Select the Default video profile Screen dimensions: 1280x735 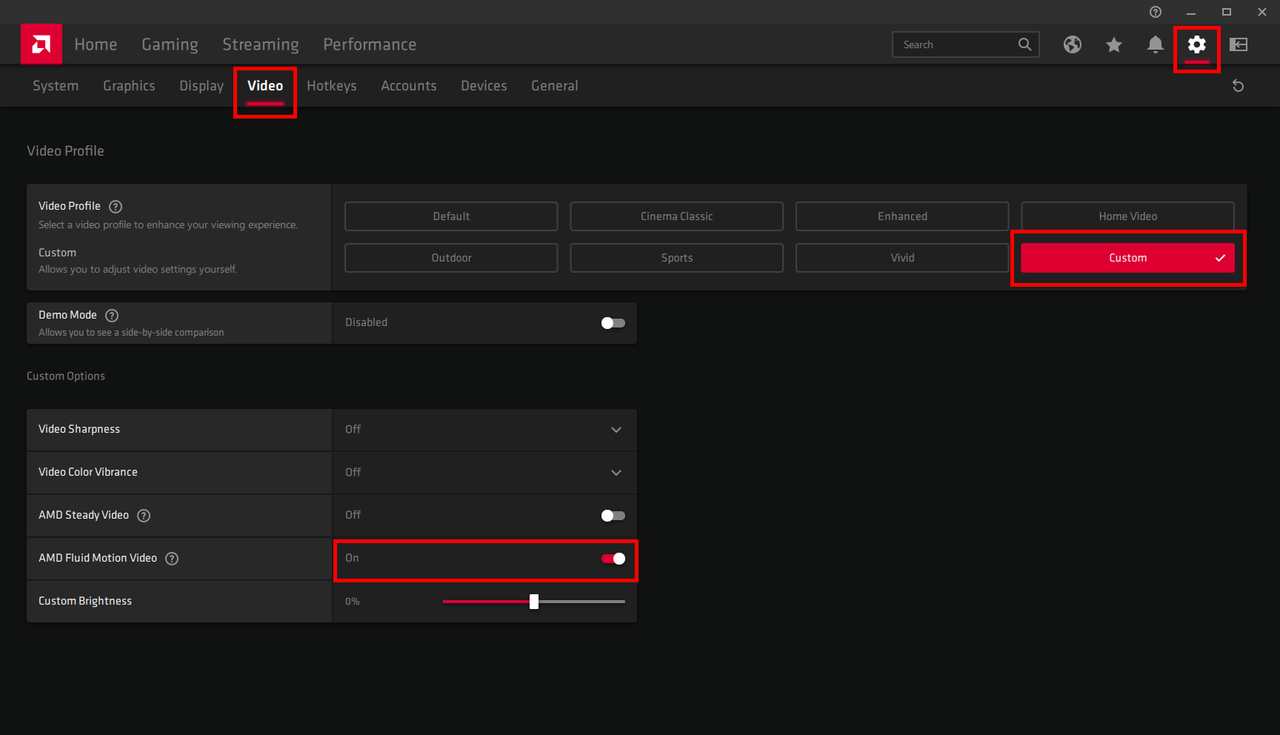point(451,216)
